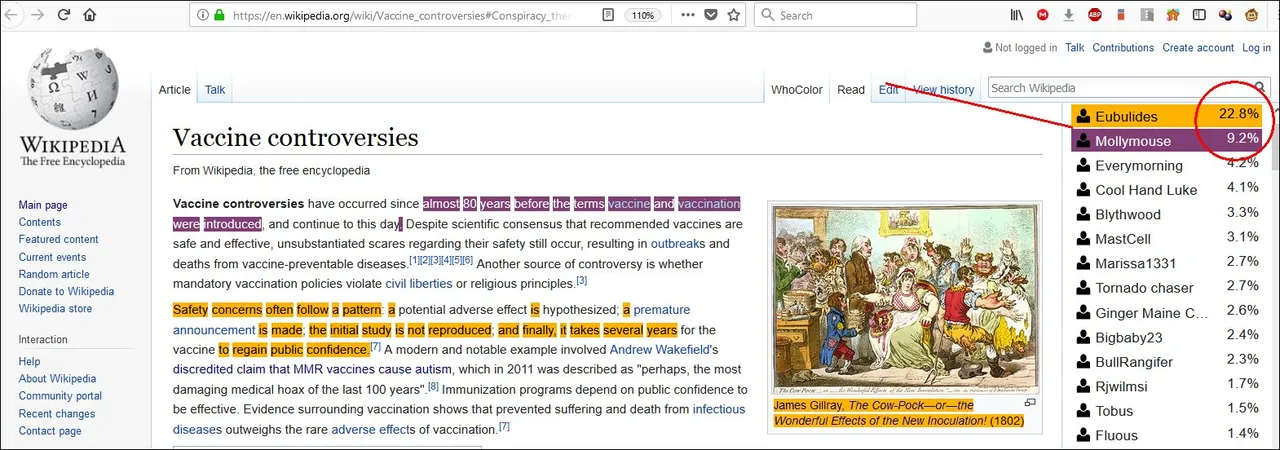Open the Cow-Pock cartoon thumbnail

[903, 299]
